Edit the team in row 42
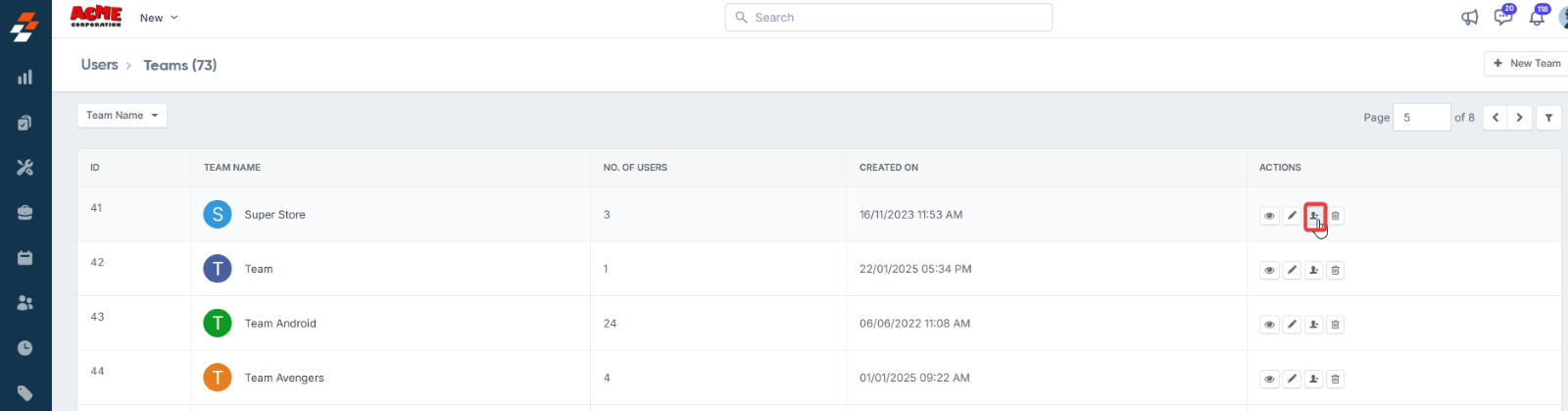 tap(1292, 270)
